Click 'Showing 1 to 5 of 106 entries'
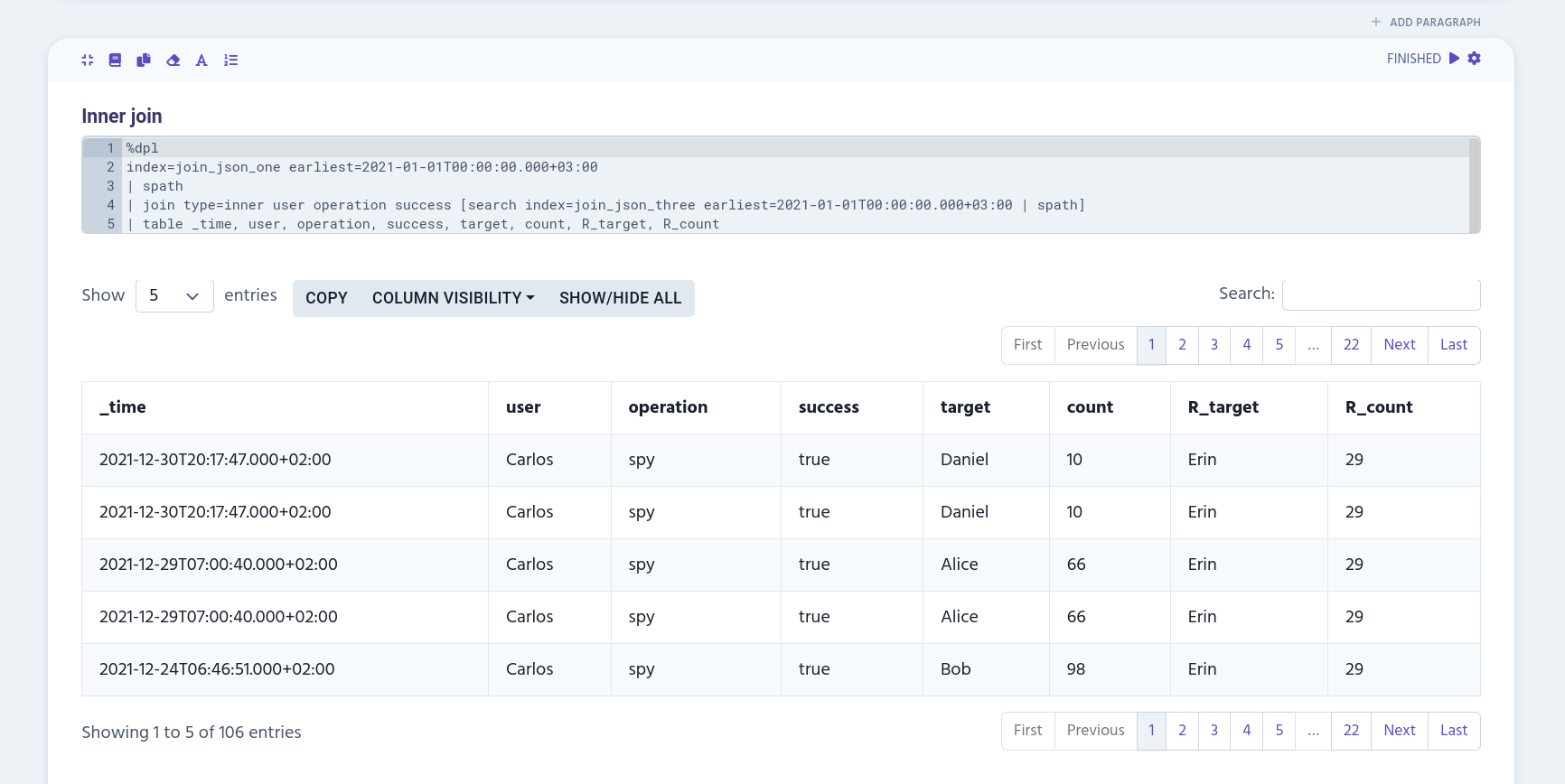 coord(192,733)
